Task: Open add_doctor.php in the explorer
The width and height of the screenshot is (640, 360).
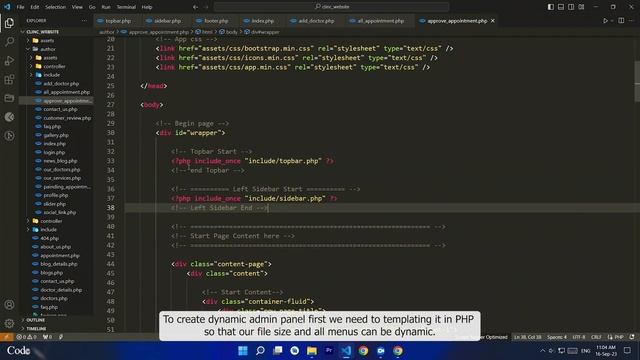Action: [x=61, y=83]
